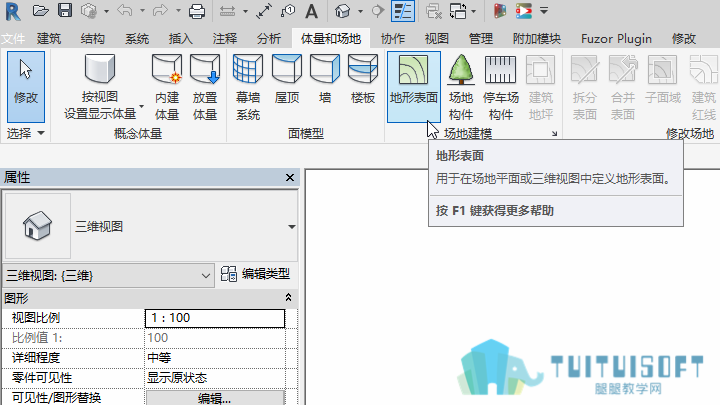
Task: Click the Fuzor play launcher icon
Action: [x=523, y=11]
